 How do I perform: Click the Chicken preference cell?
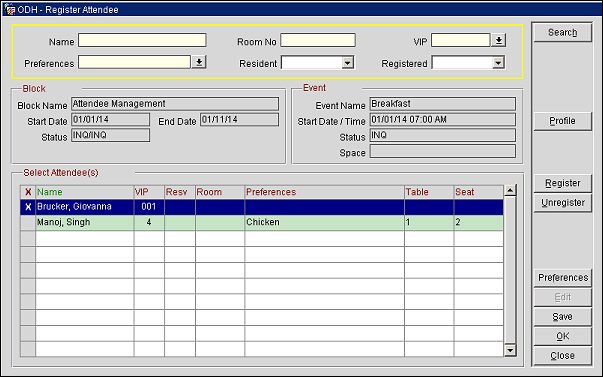click(x=325, y=223)
